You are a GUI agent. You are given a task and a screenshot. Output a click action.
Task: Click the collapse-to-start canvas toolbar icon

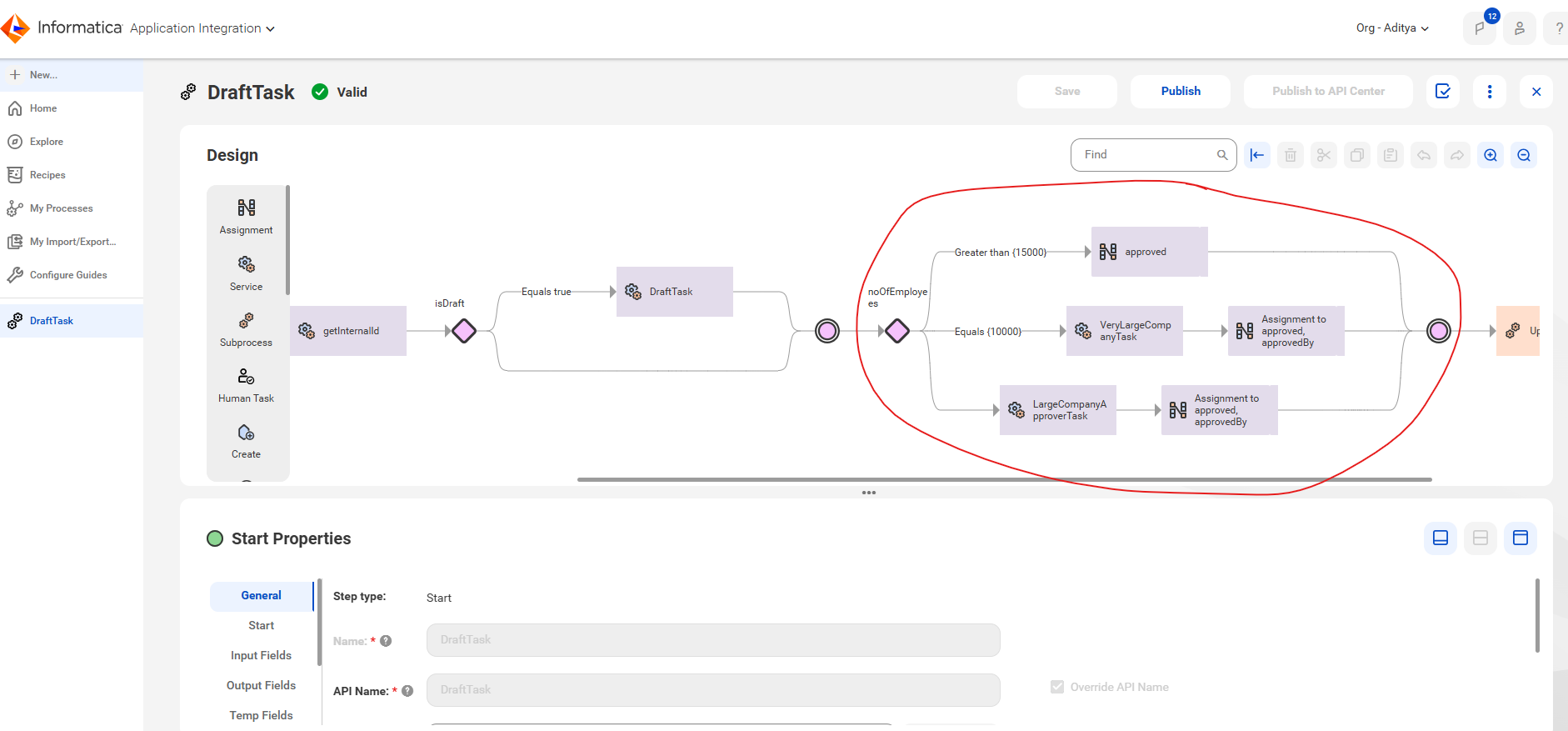click(x=1257, y=155)
